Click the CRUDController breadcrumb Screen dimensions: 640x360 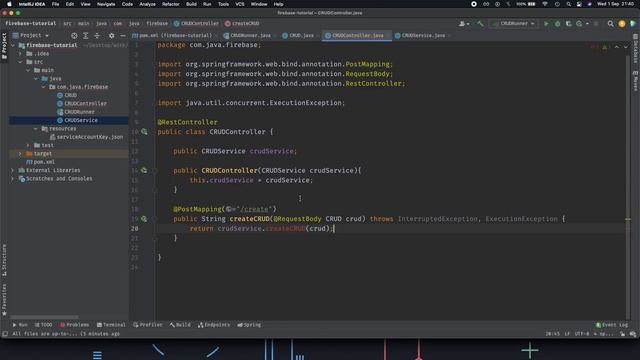(196, 24)
